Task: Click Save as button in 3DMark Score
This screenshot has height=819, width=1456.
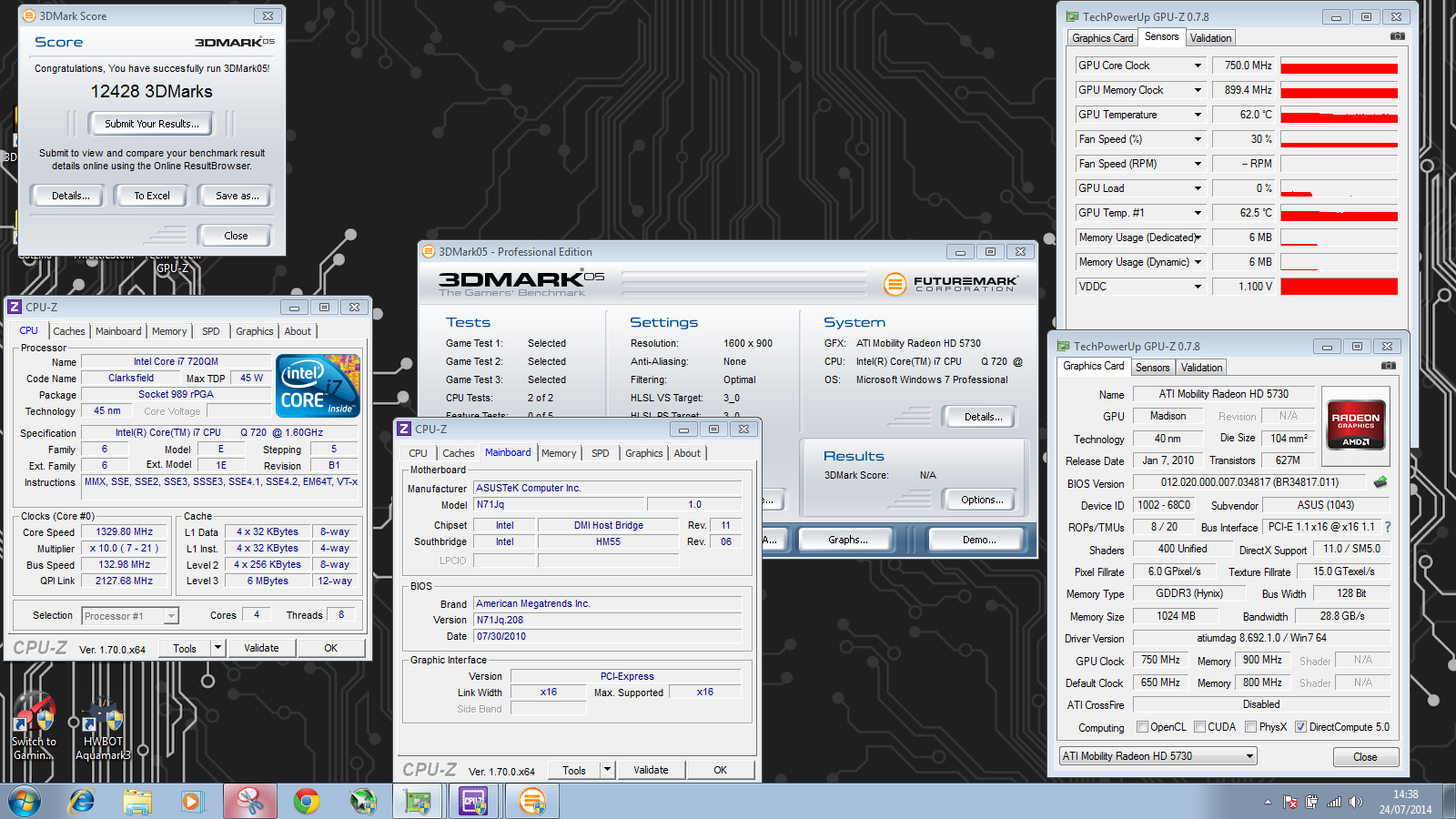Action: click(238, 196)
